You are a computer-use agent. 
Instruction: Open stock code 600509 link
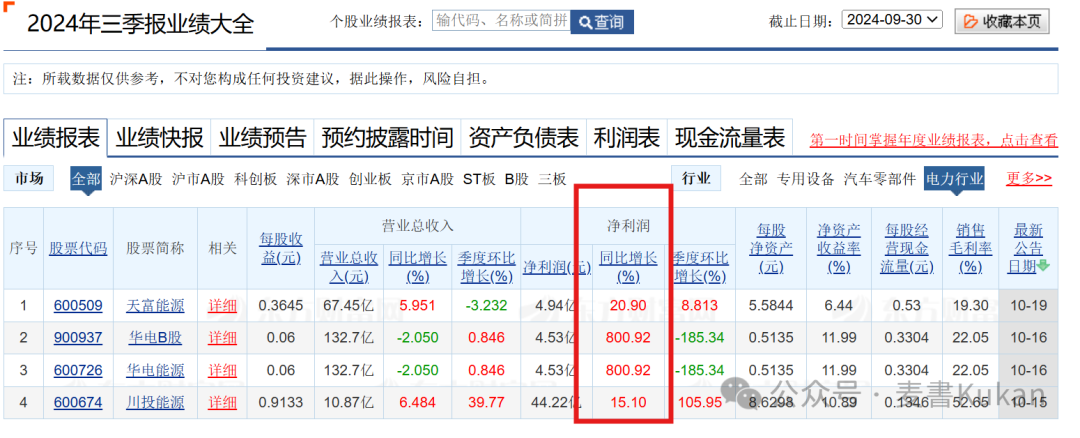(x=78, y=305)
